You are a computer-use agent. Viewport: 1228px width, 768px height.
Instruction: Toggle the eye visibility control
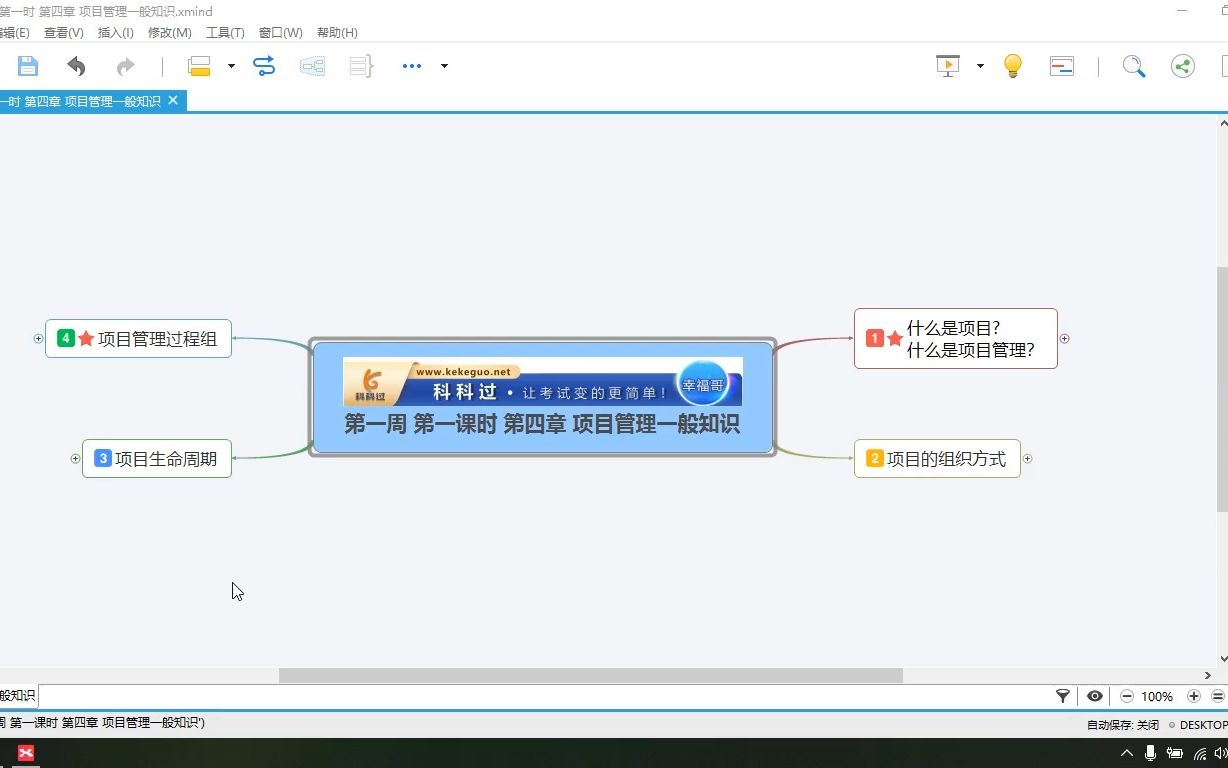1095,696
